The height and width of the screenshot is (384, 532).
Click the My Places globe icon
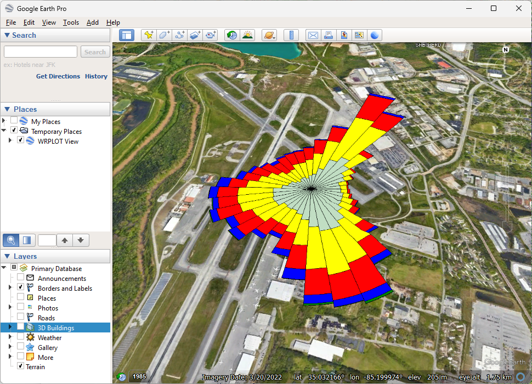tap(24, 121)
